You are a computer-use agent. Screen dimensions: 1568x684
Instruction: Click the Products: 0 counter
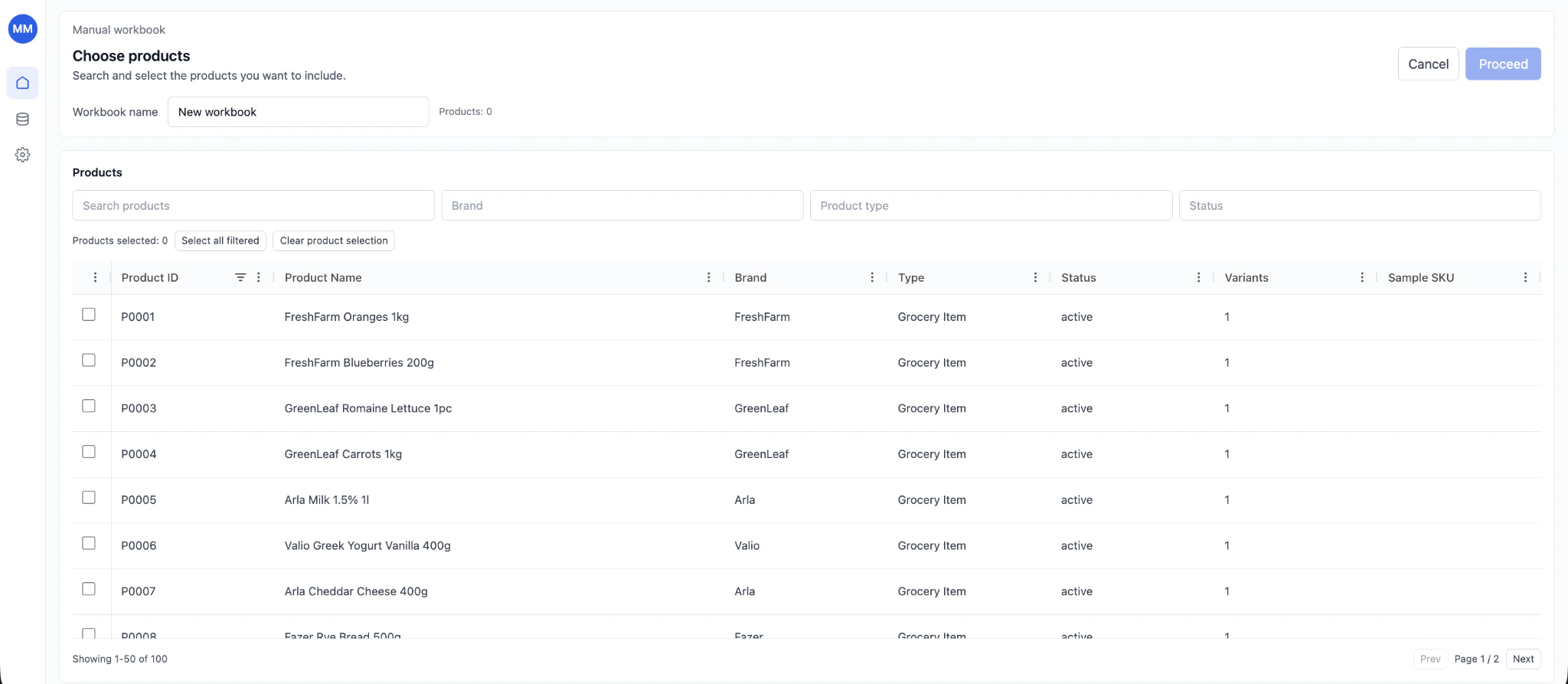pos(465,112)
